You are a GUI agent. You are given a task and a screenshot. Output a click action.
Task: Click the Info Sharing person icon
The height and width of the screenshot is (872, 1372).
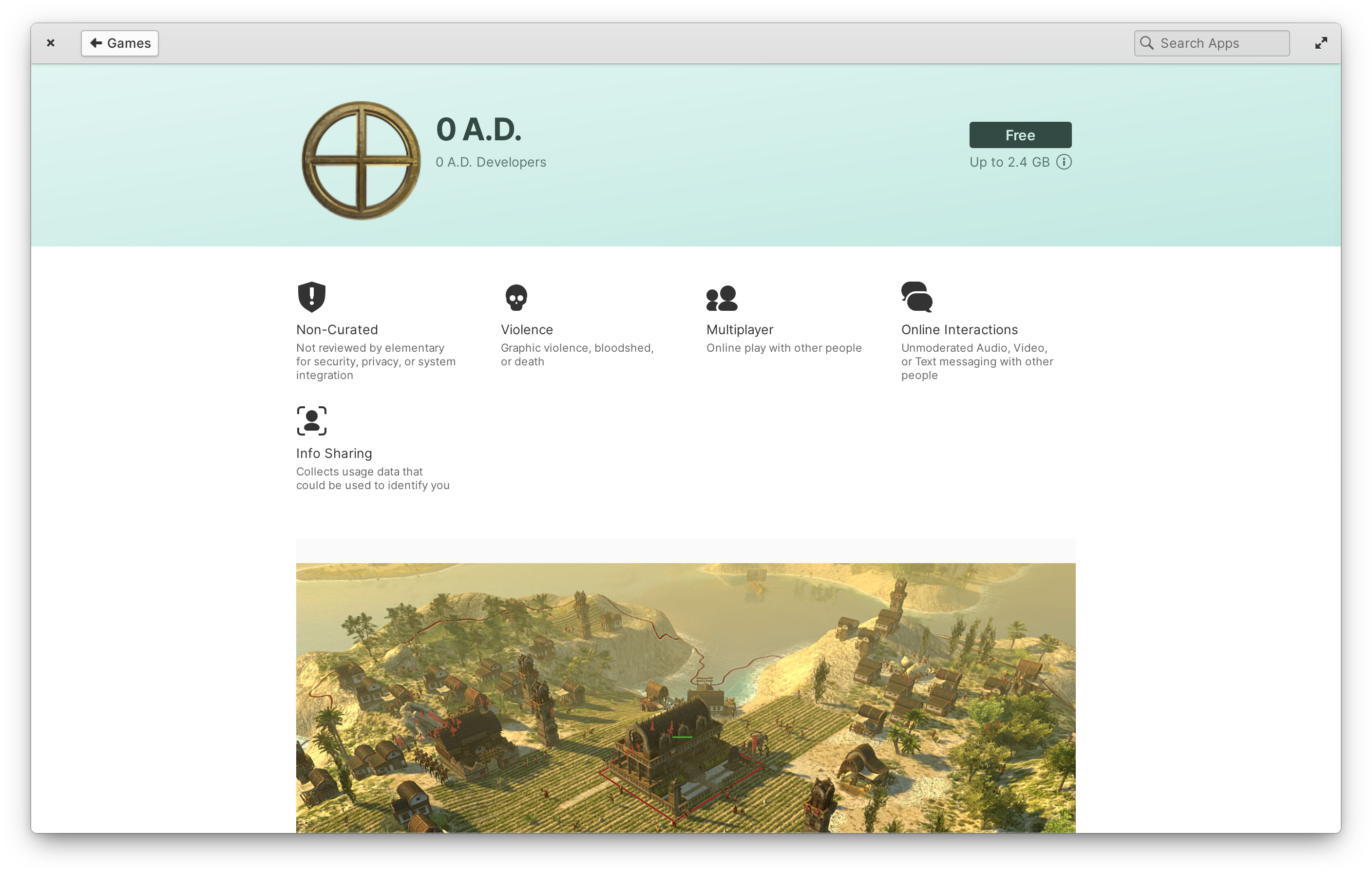point(311,420)
